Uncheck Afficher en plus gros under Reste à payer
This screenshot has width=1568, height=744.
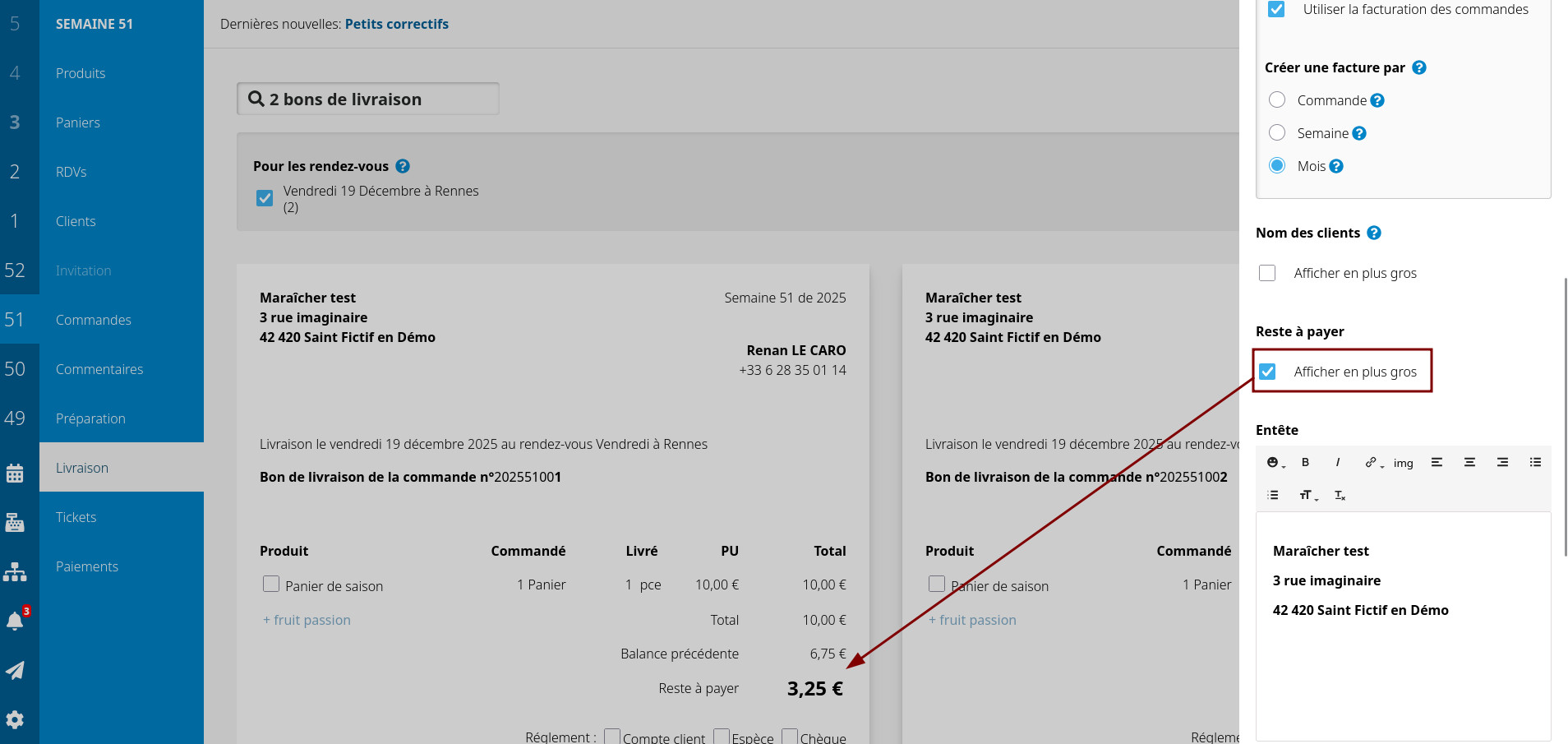(1268, 372)
